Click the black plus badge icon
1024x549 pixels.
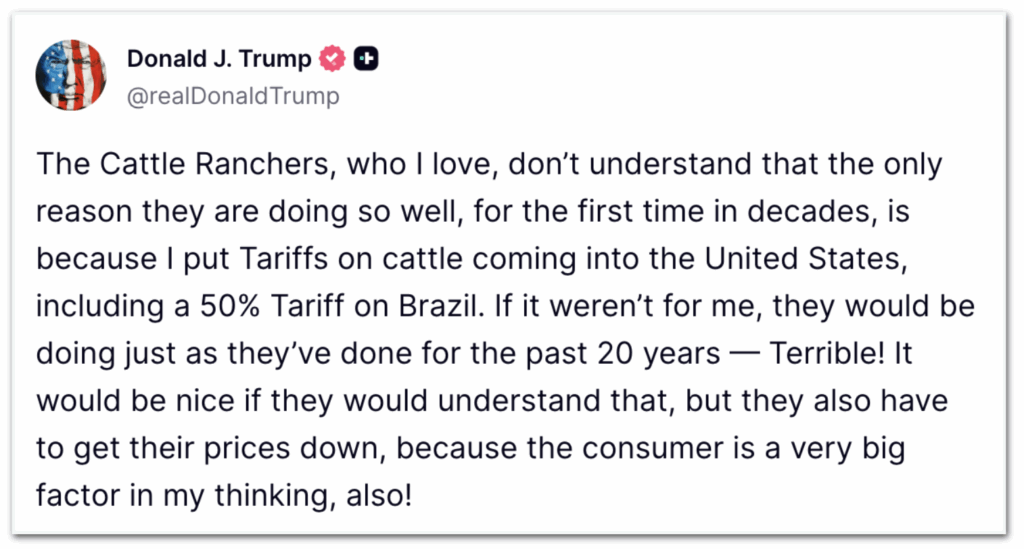(x=366, y=60)
